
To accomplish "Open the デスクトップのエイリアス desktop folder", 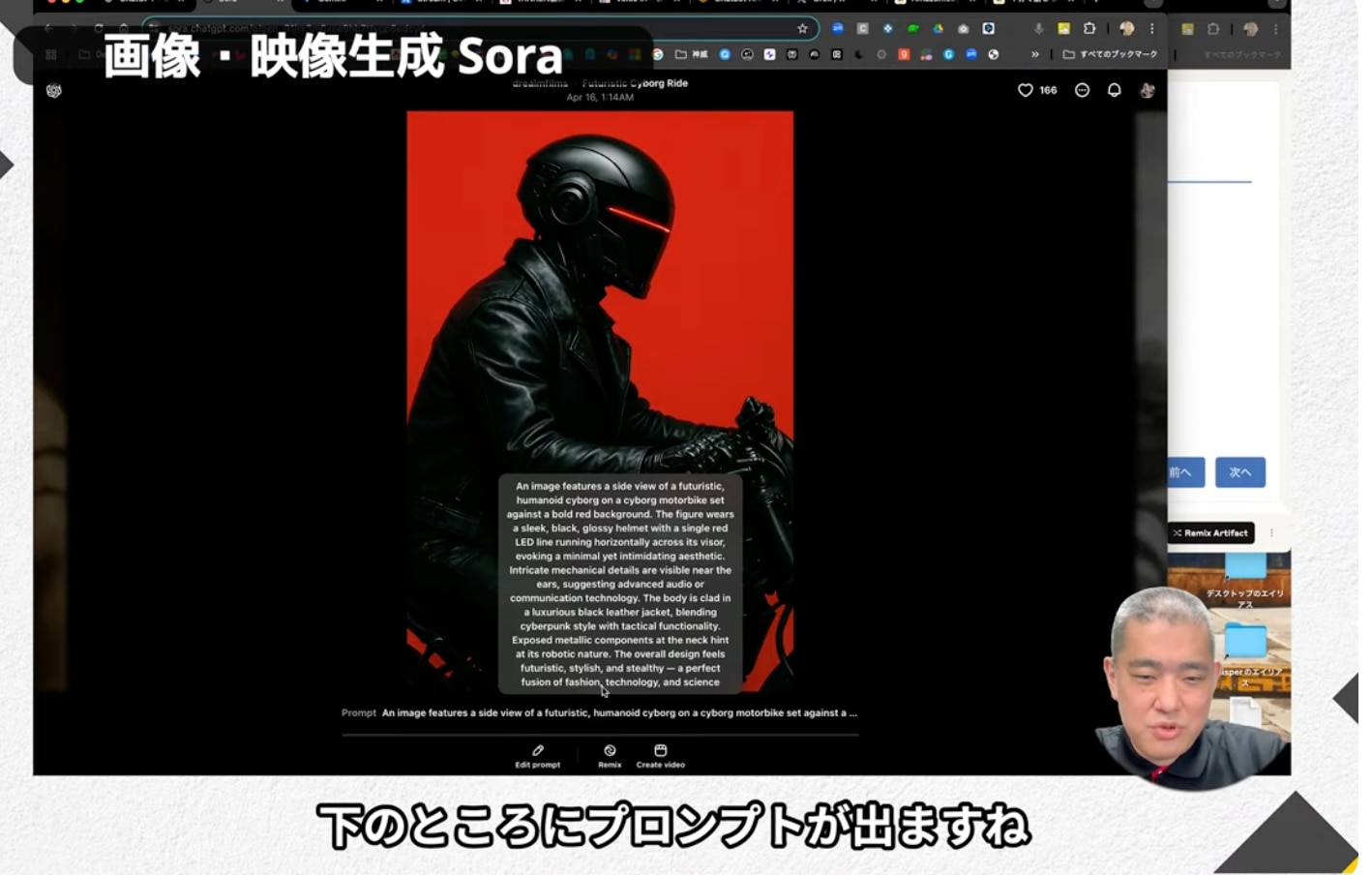I will [1245, 581].
